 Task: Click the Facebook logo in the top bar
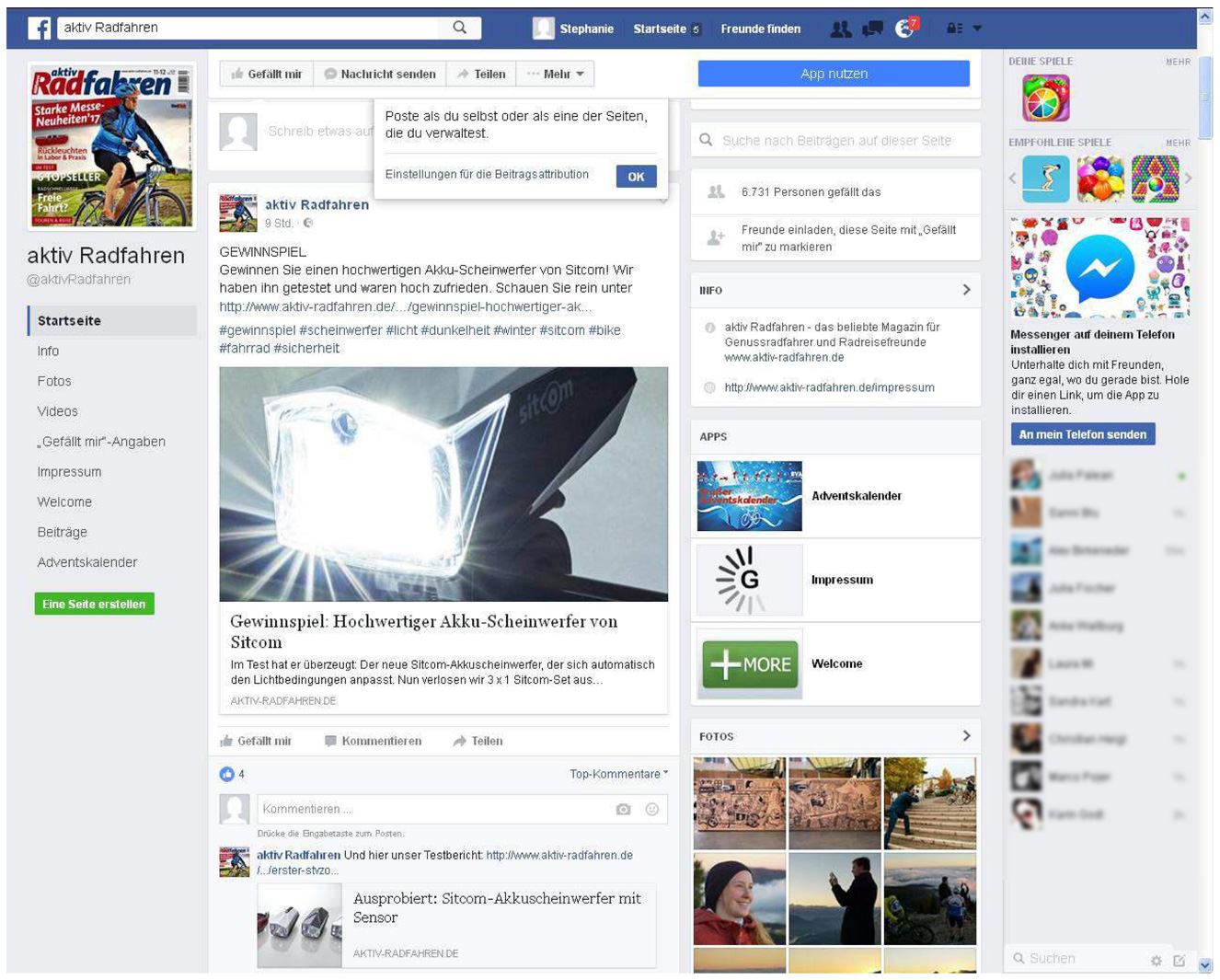[x=39, y=29]
